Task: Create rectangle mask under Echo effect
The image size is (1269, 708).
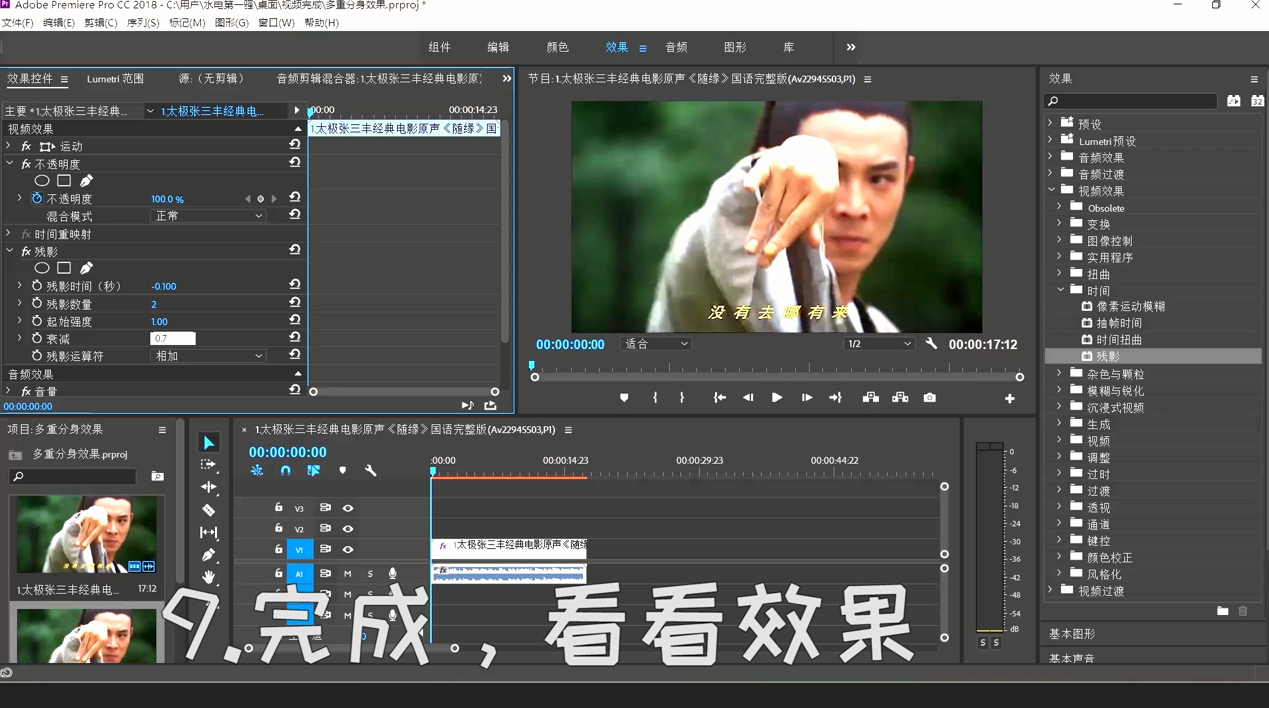Action: click(x=64, y=268)
